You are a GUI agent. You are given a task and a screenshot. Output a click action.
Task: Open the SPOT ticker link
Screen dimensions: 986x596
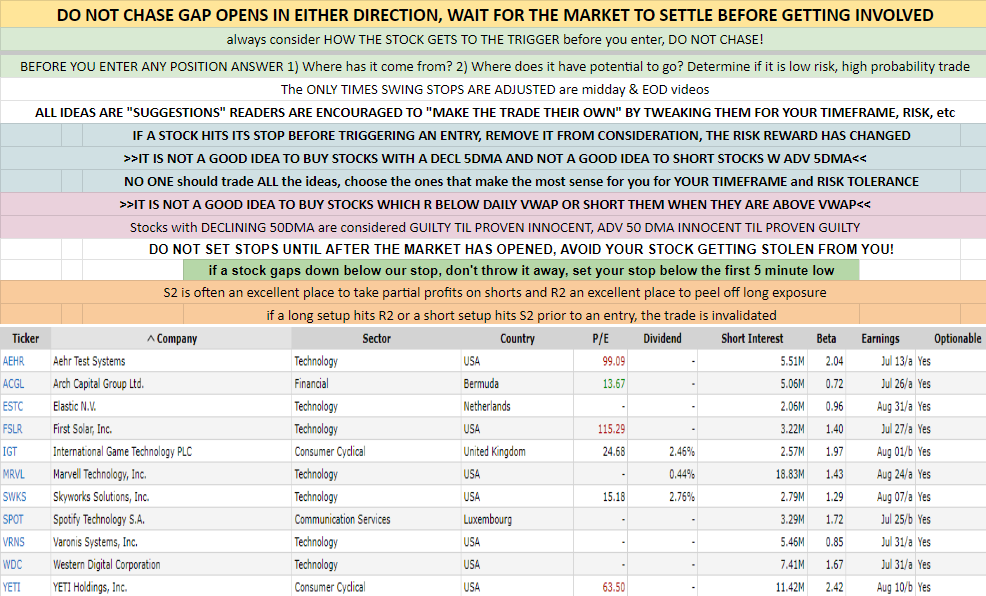[x=13, y=519]
